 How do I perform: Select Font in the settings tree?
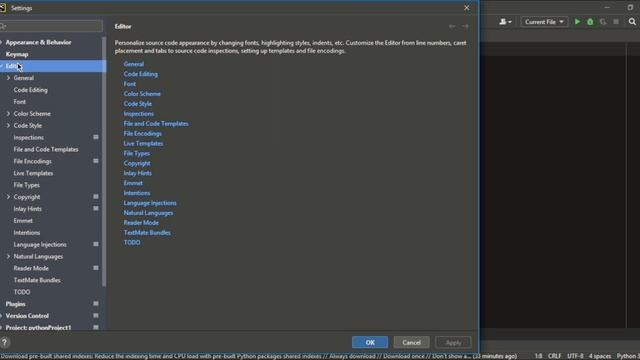coord(20,102)
